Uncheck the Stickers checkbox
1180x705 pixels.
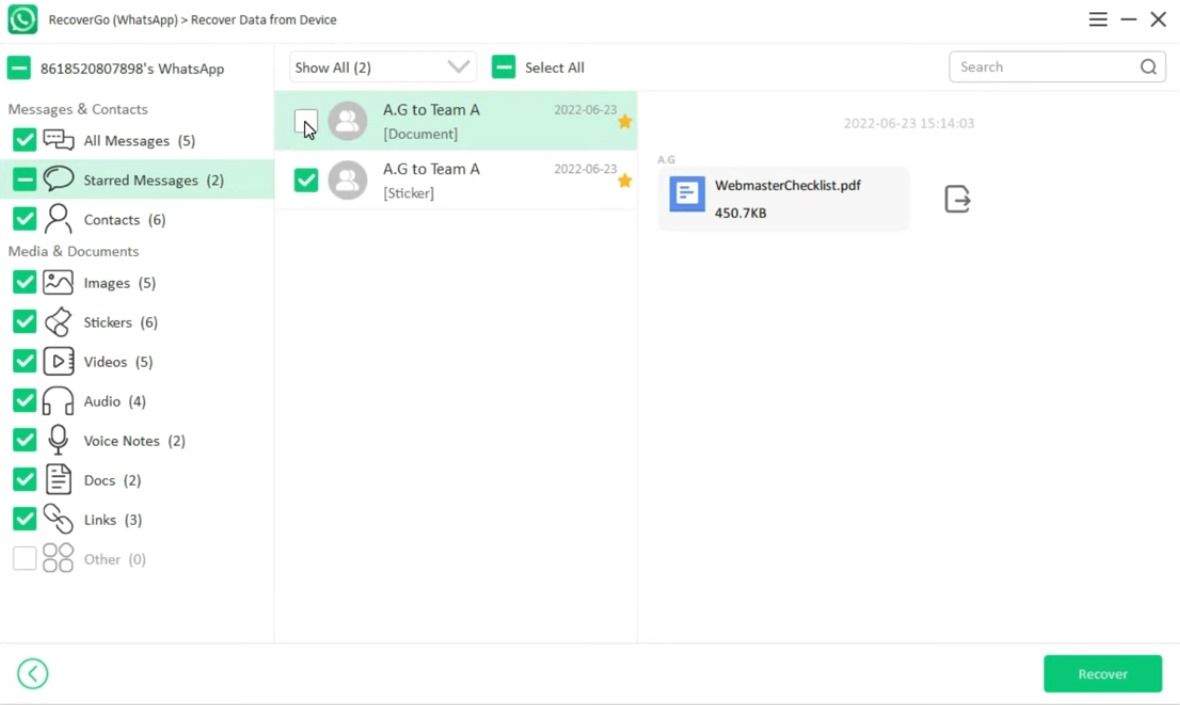[24, 322]
